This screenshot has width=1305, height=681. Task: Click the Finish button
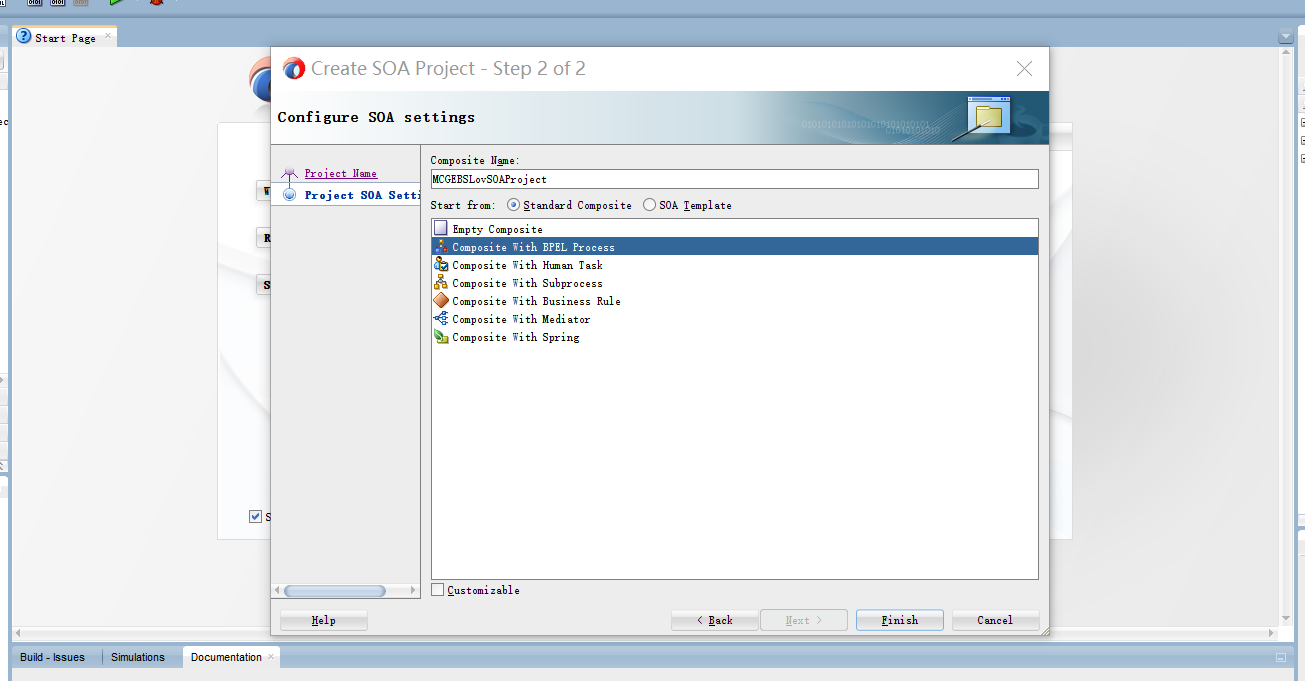[898, 620]
